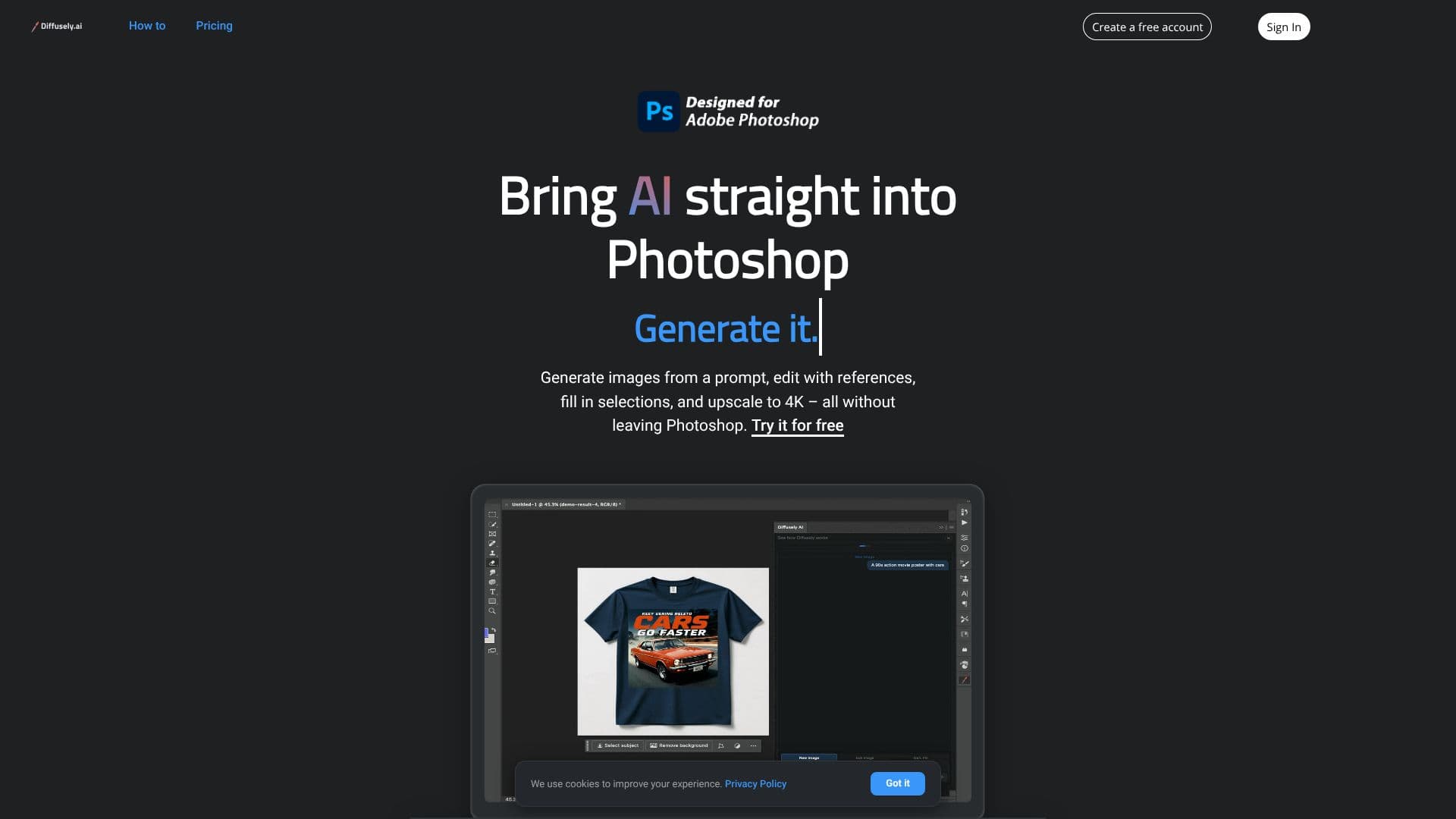Select the Zoom magnifier tool in demo
Image resolution: width=1456 pixels, height=819 pixels.
[x=492, y=611]
